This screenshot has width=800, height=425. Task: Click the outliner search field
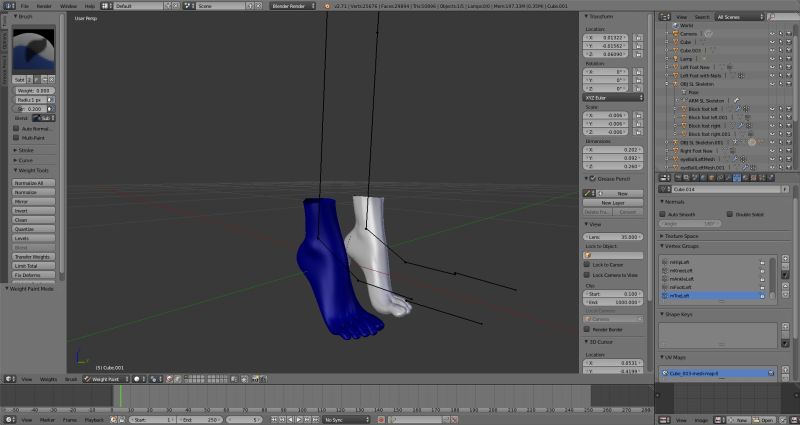[x=783, y=17]
